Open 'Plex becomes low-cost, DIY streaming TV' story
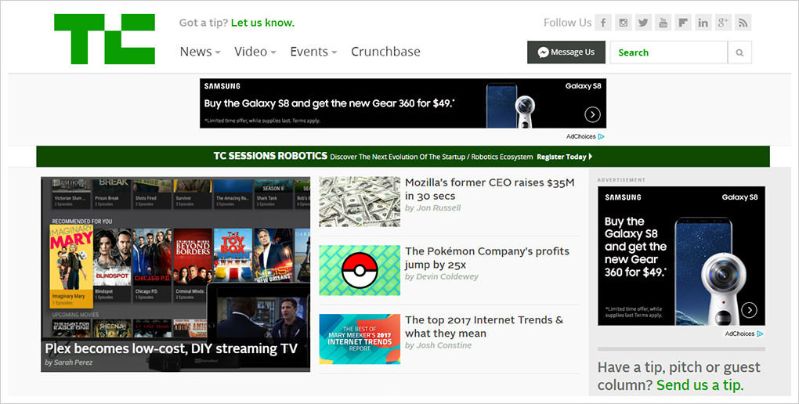799x404 pixels. coord(171,348)
